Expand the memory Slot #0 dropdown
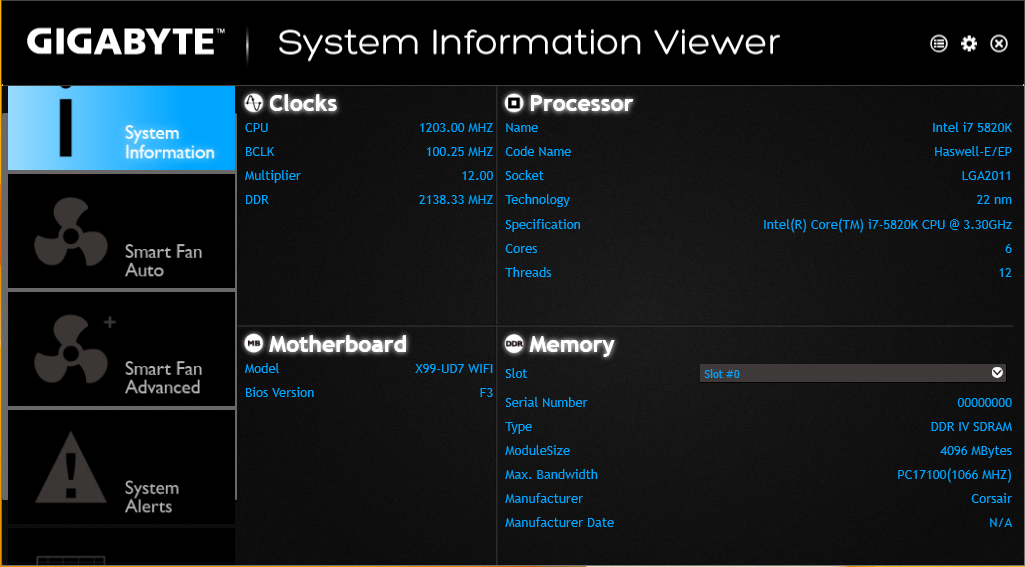This screenshot has height=567, width=1025. tap(854, 373)
